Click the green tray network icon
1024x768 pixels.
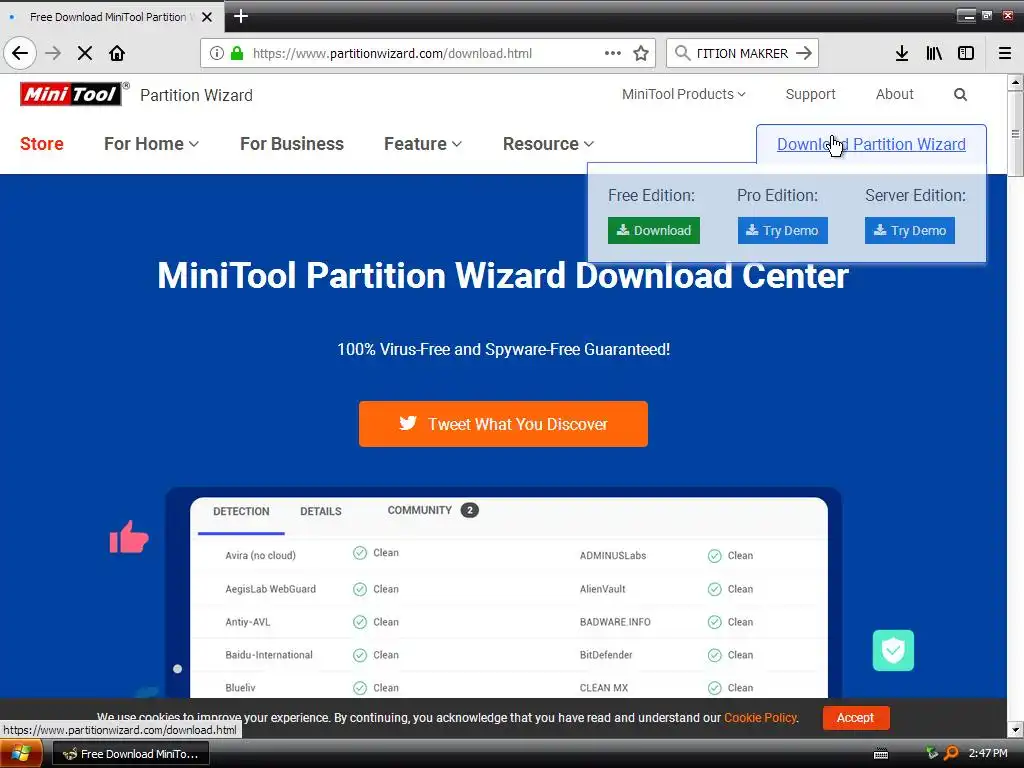click(931, 753)
